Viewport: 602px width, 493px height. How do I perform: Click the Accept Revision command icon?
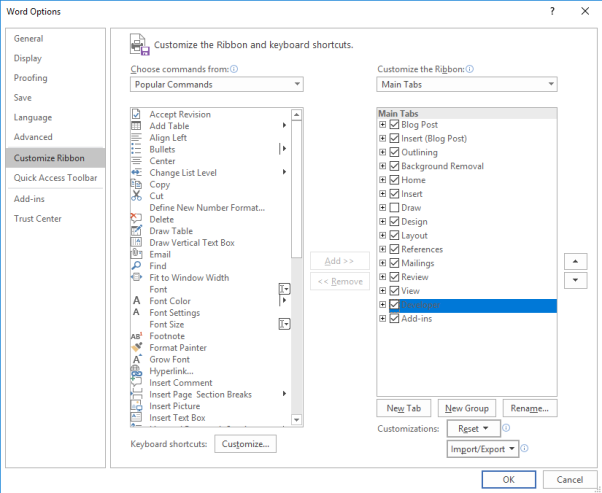coord(136,114)
